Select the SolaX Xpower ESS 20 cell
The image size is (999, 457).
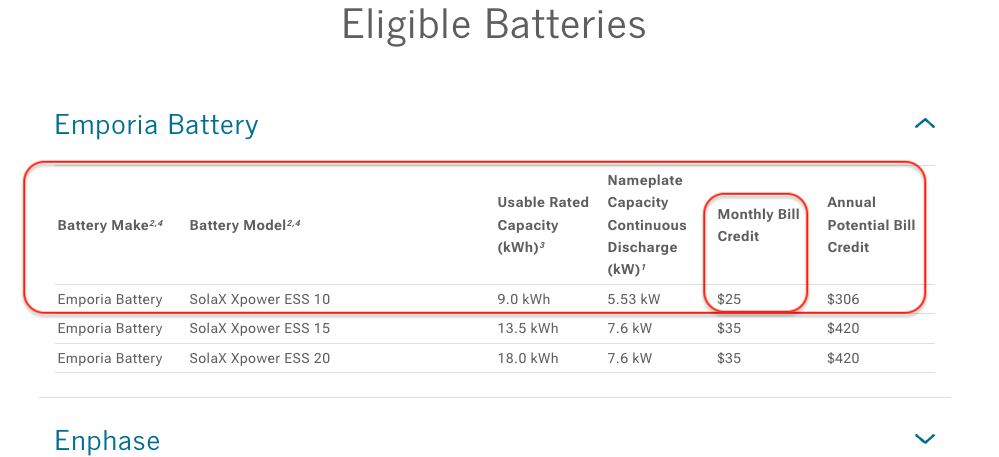point(260,358)
